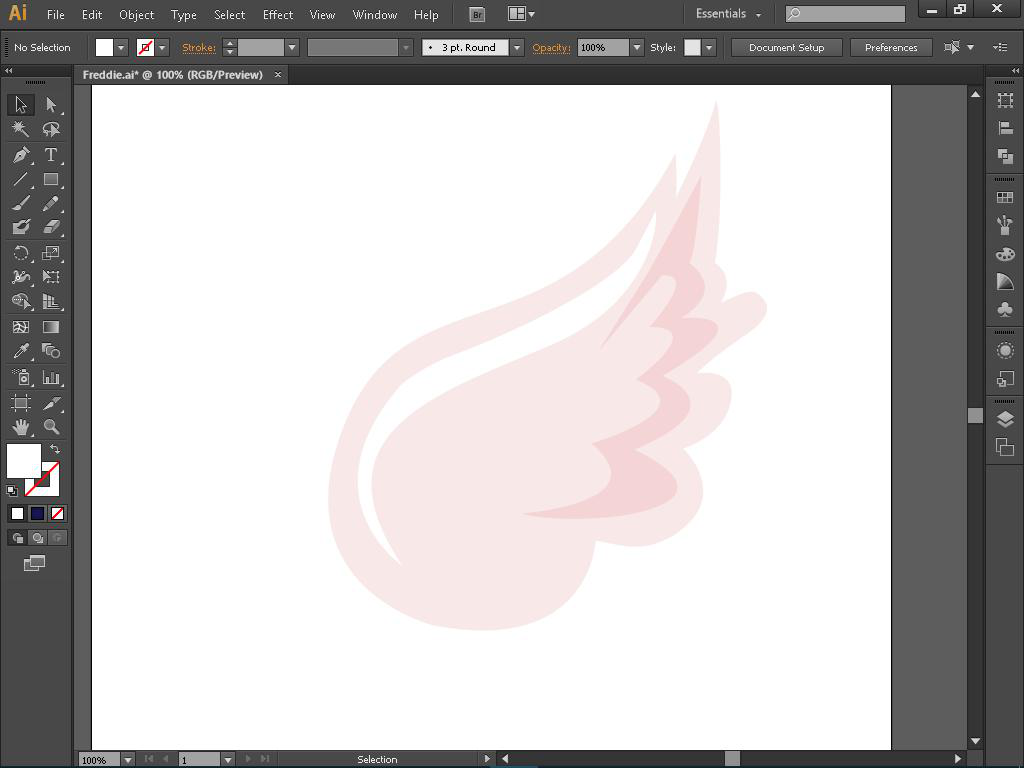Viewport: 1024px width, 768px height.
Task: Select the Pen tool
Action: pyautogui.click(x=21, y=155)
